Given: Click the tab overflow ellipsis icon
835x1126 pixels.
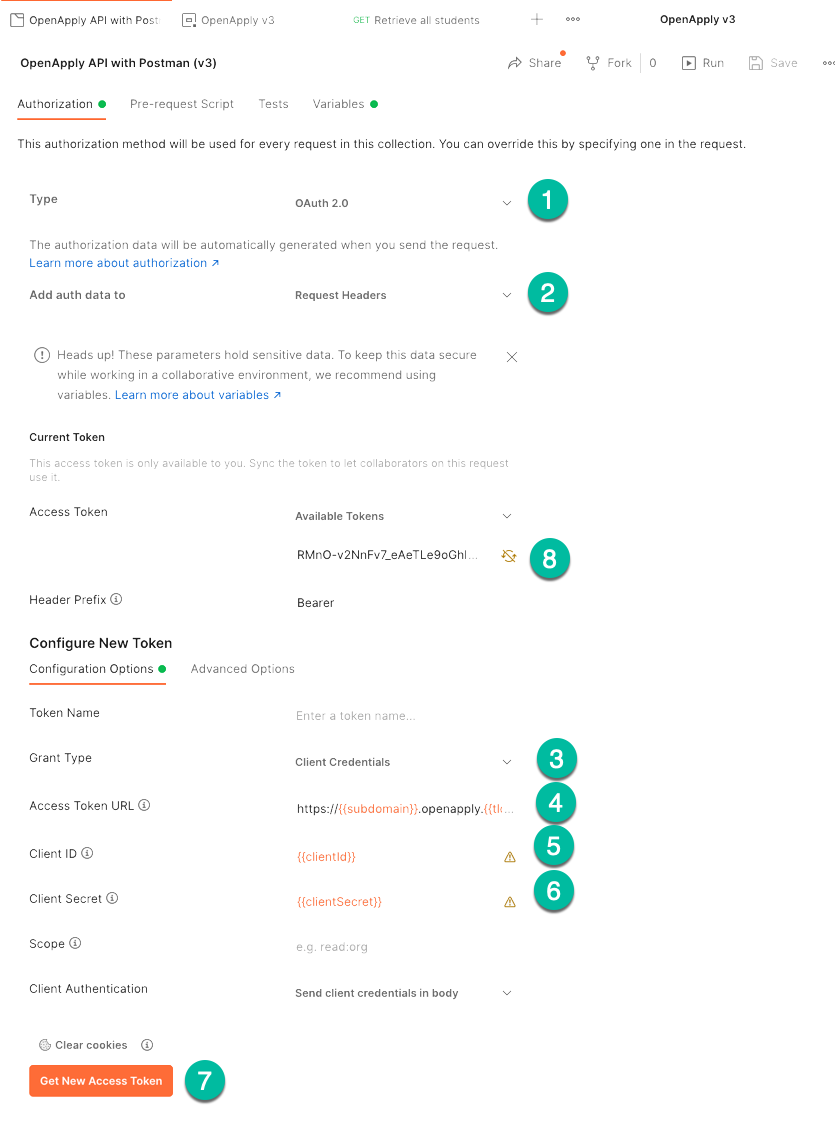Looking at the screenshot, I should point(573,20).
